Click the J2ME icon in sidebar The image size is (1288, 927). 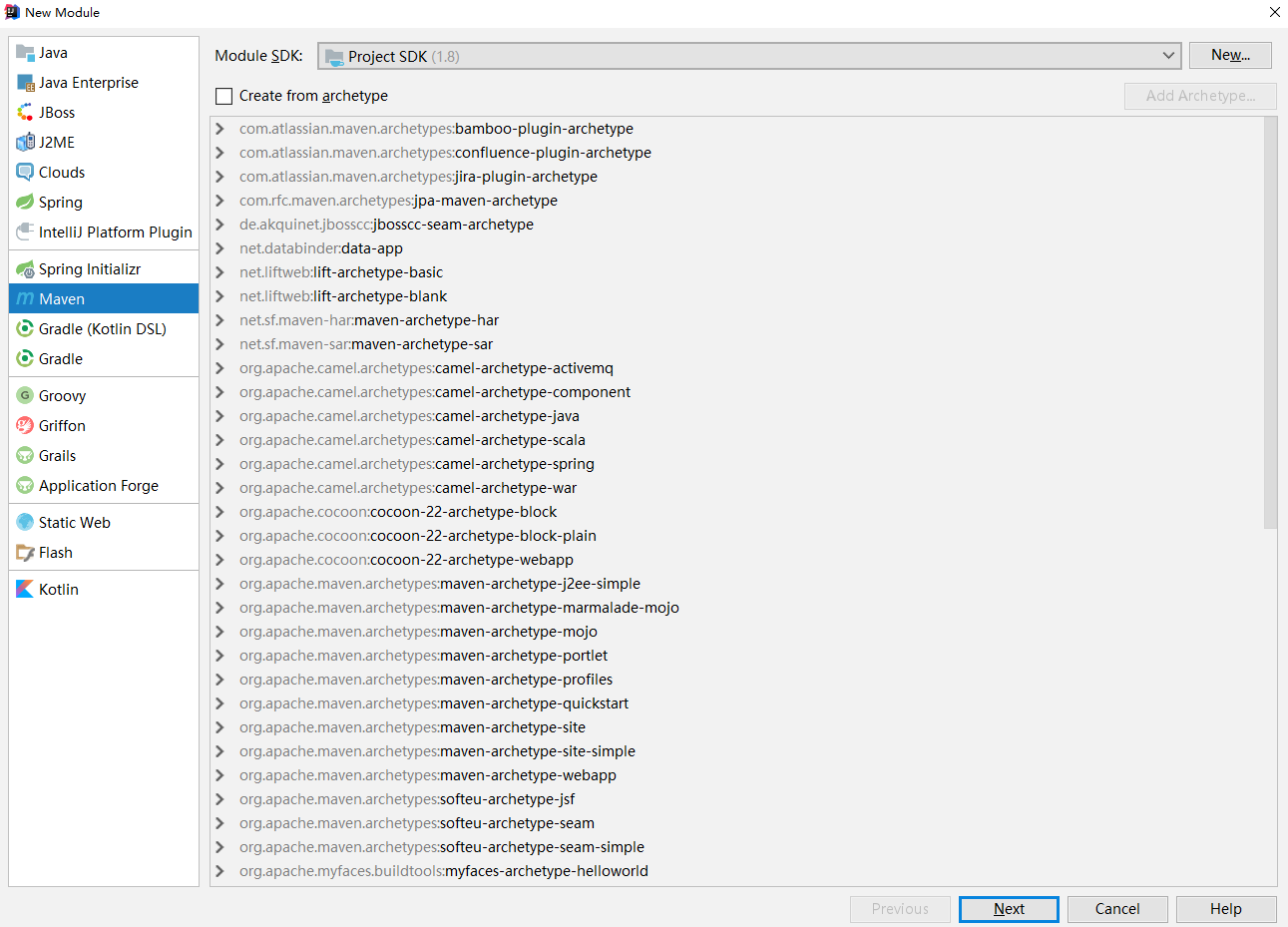click(25, 143)
